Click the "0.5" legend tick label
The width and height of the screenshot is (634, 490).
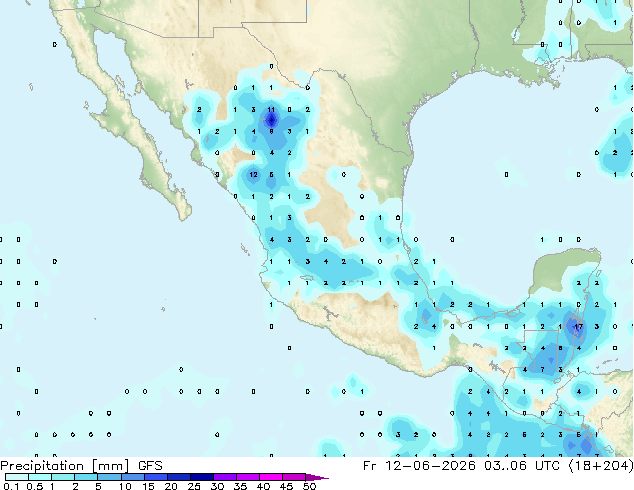(x=35, y=486)
